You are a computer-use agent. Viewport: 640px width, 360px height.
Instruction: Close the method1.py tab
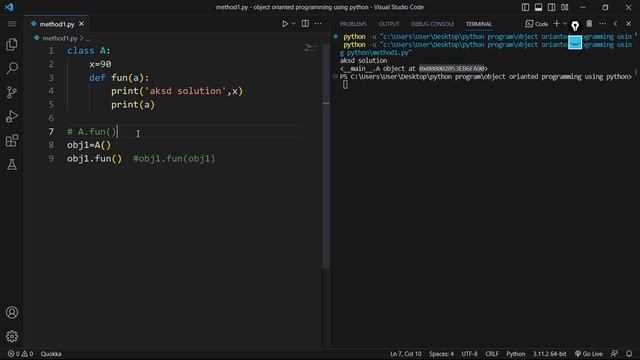82,24
